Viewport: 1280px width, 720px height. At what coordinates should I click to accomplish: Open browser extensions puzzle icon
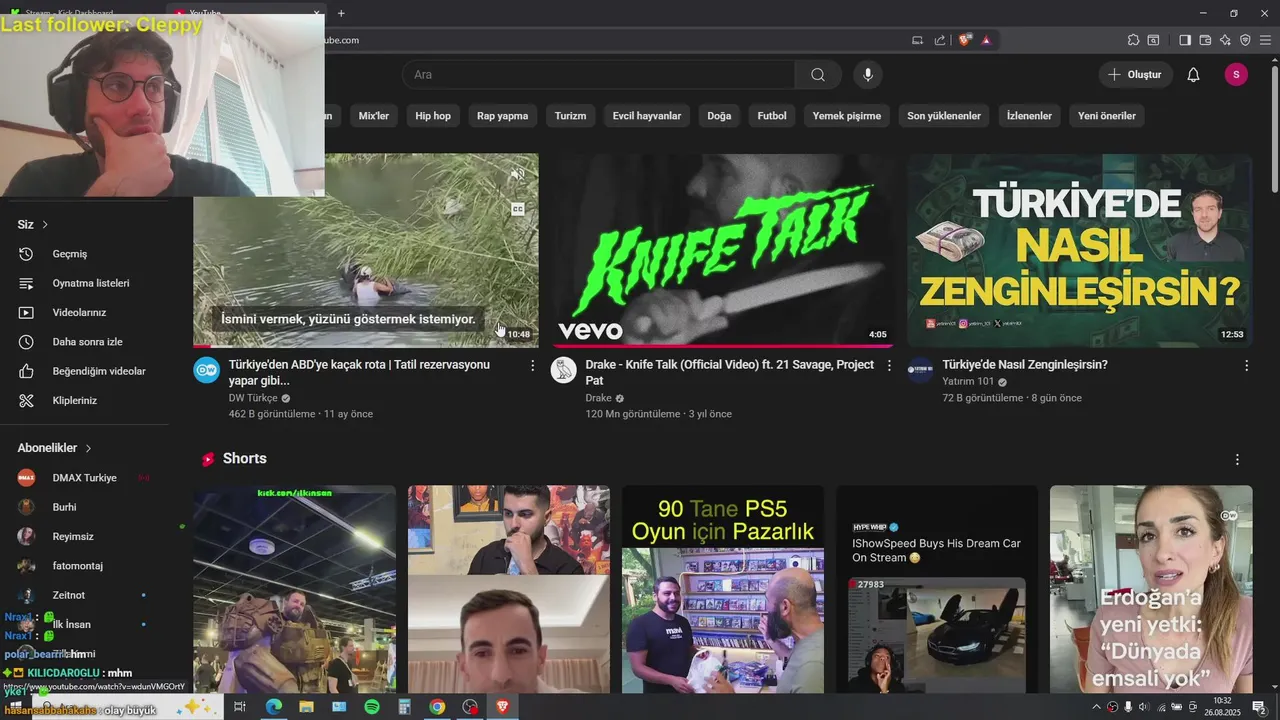point(1133,40)
